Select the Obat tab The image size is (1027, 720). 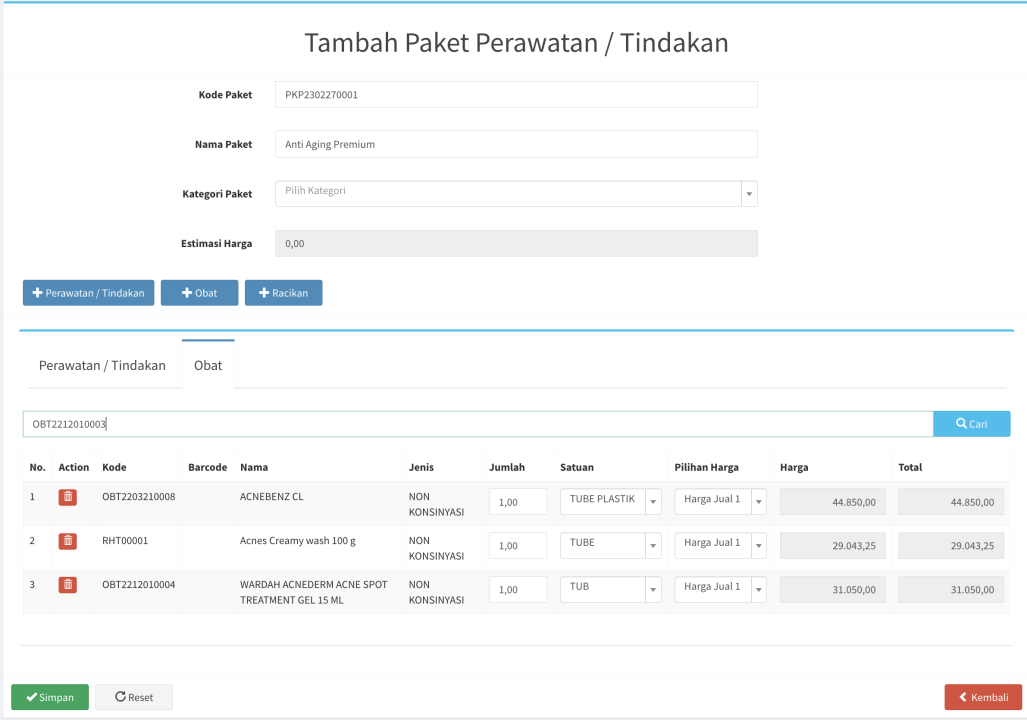tap(208, 366)
